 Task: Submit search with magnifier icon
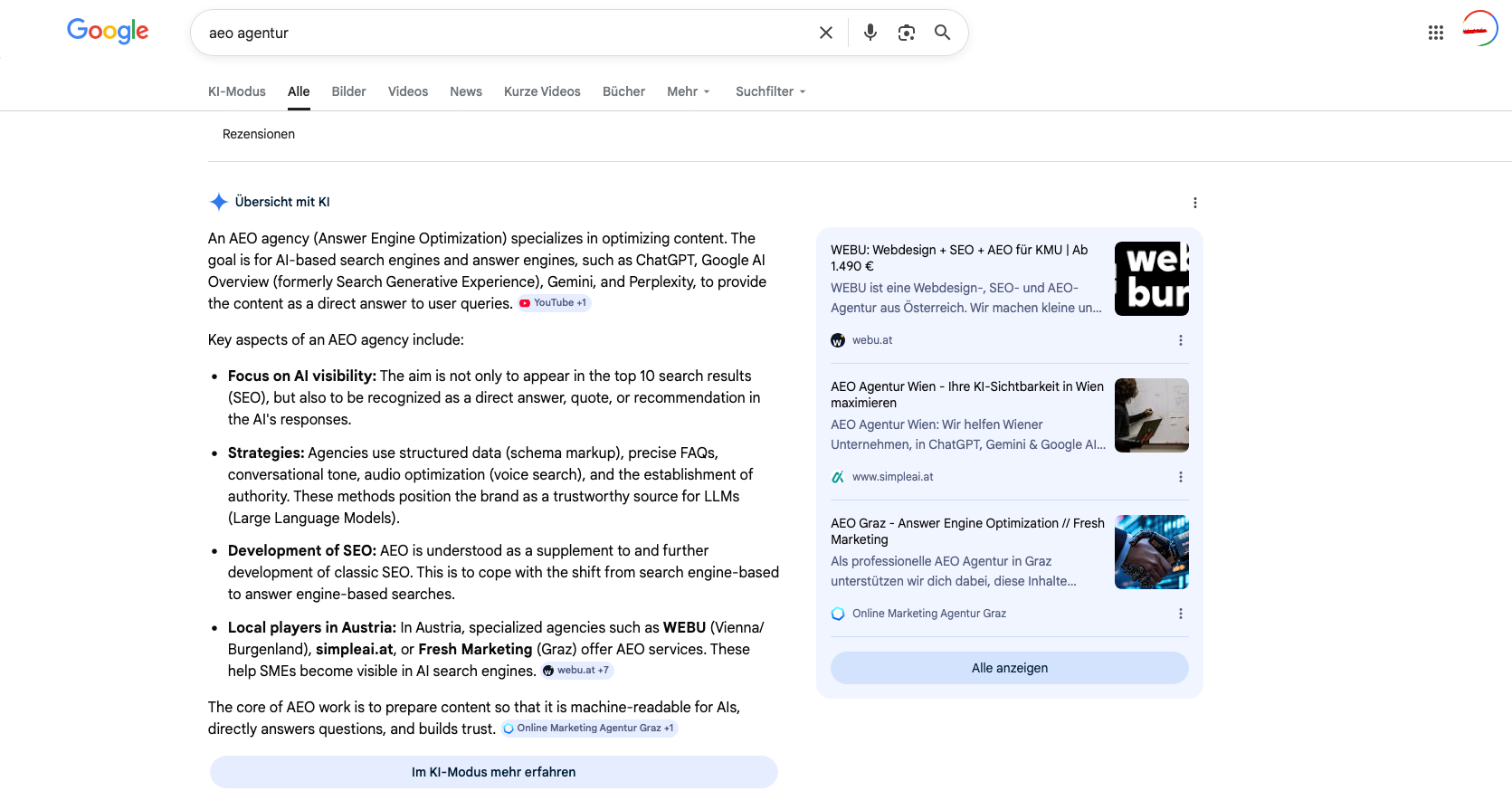click(942, 33)
